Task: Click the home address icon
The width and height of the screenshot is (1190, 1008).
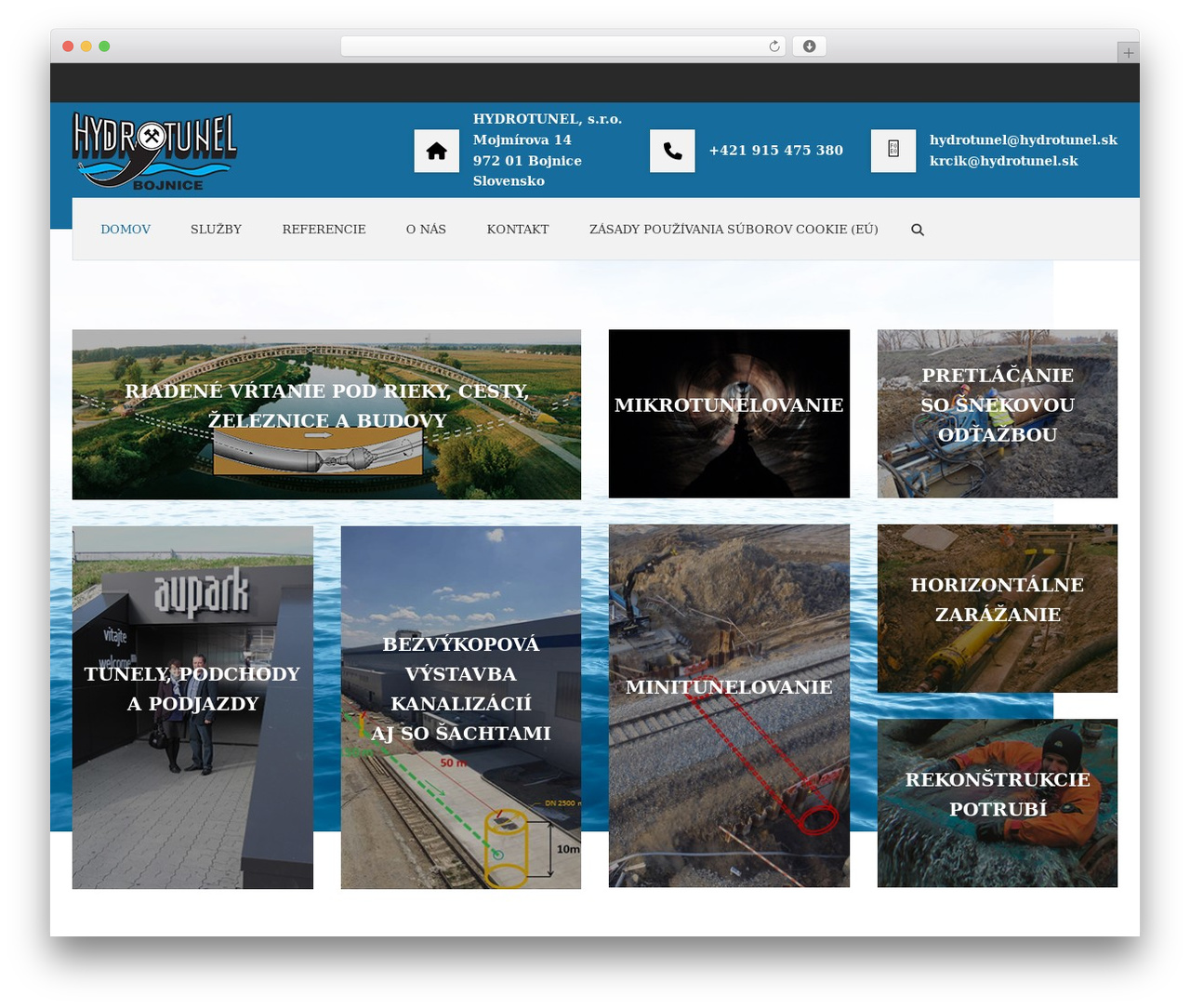Action: (x=437, y=151)
